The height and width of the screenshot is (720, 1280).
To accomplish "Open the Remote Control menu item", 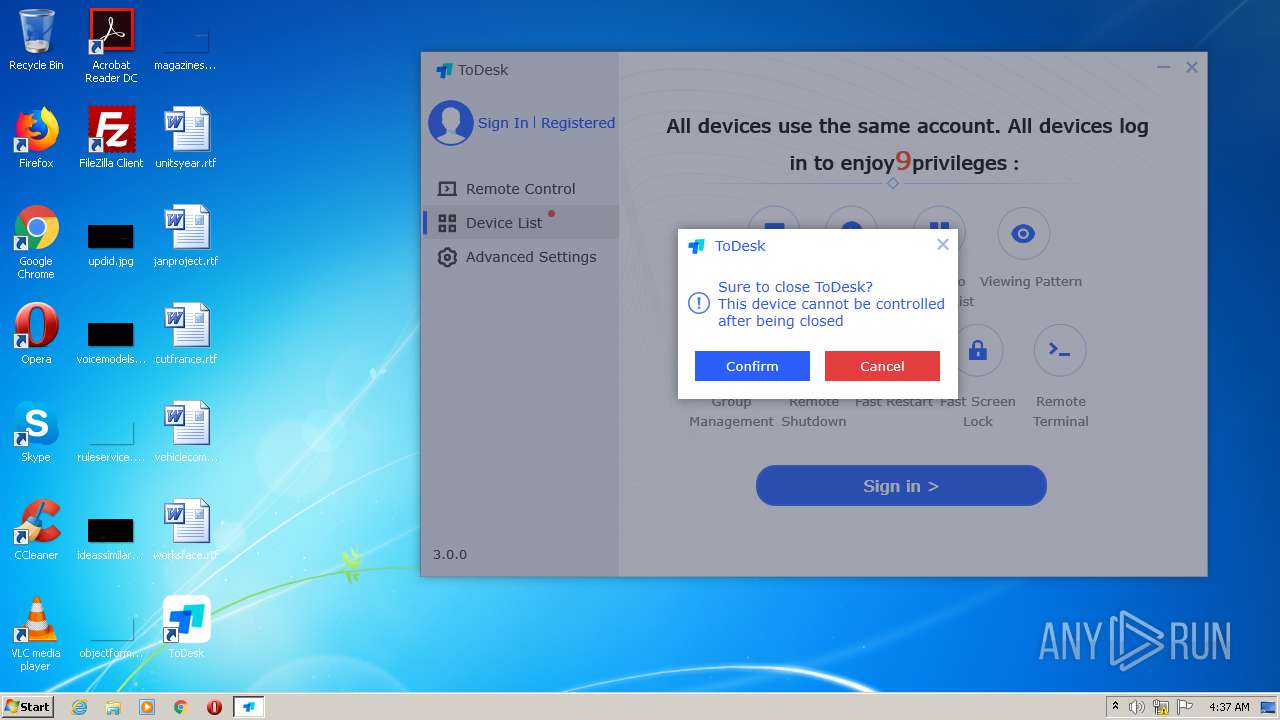I will (520, 189).
